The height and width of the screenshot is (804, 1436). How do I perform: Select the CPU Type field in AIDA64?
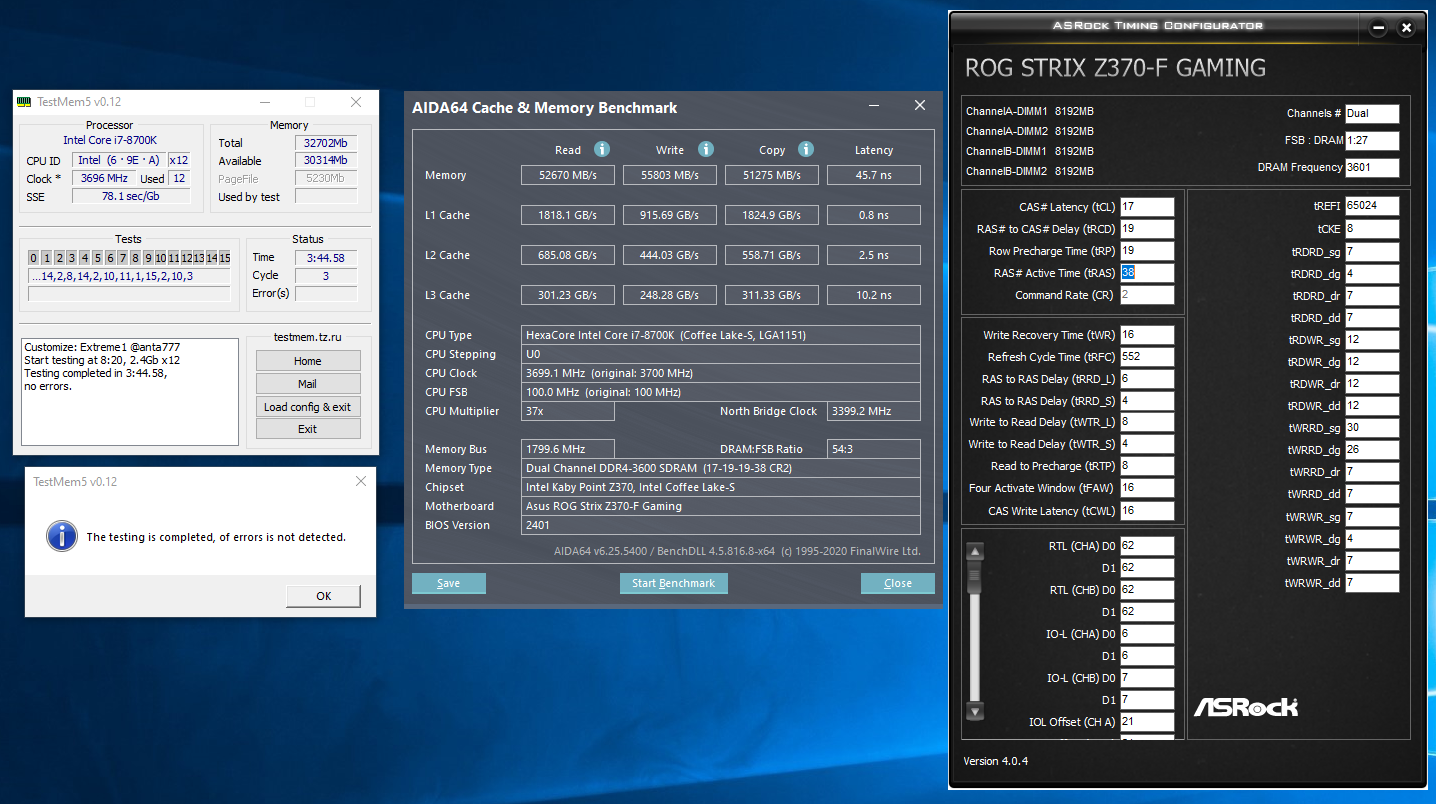[721, 335]
